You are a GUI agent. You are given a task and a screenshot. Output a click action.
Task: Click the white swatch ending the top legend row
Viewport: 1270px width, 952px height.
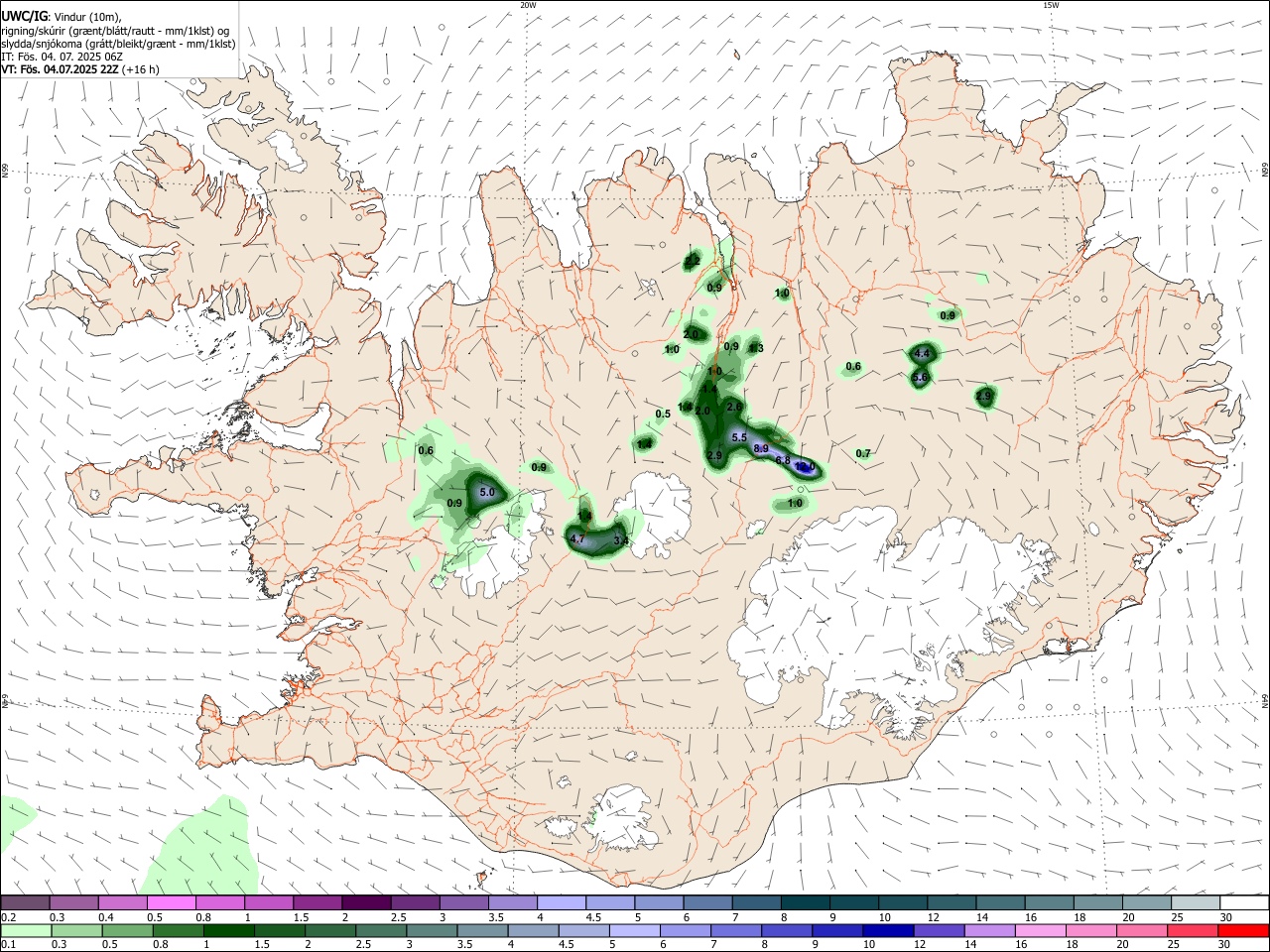(1245, 902)
